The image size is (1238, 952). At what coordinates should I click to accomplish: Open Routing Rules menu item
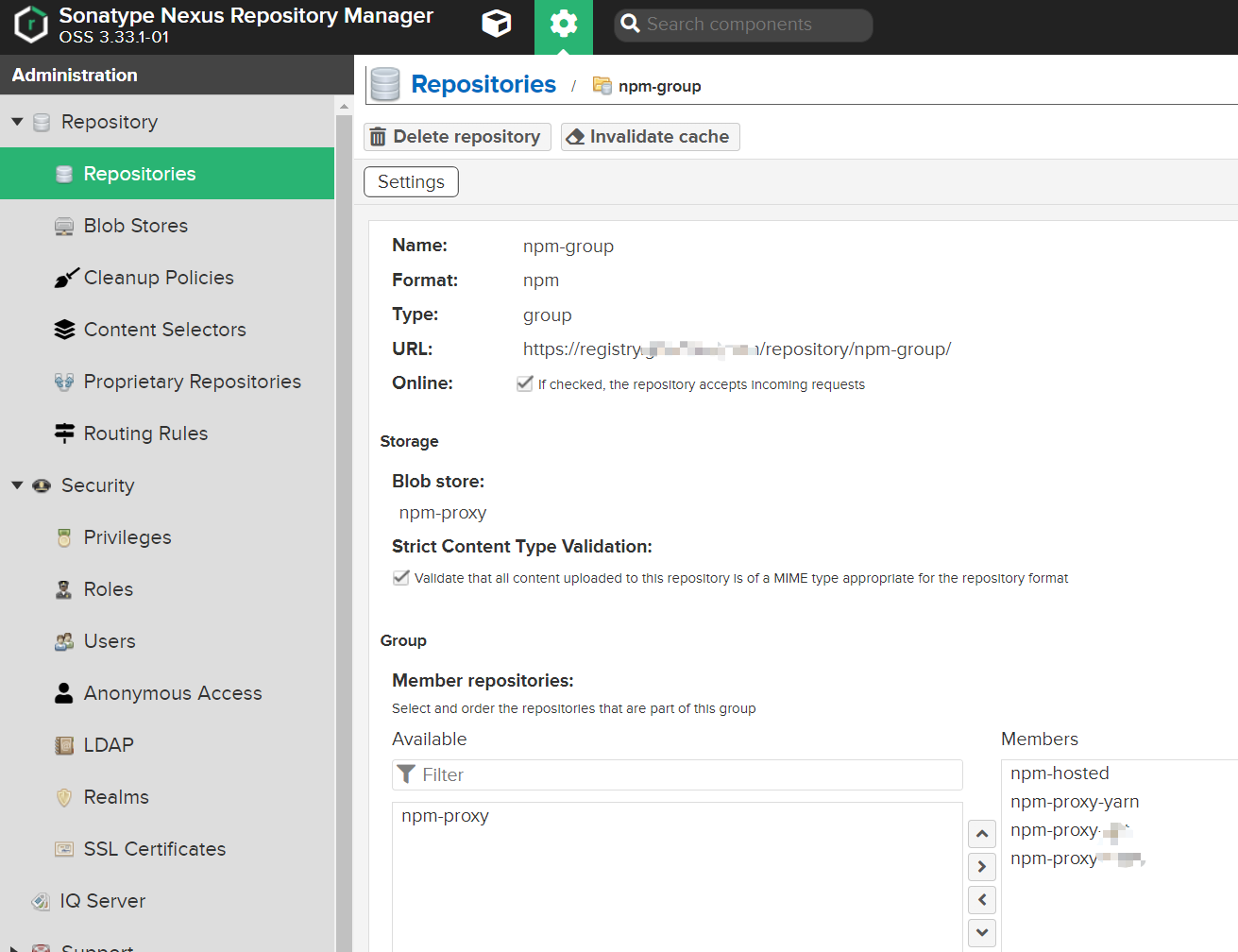point(167,433)
